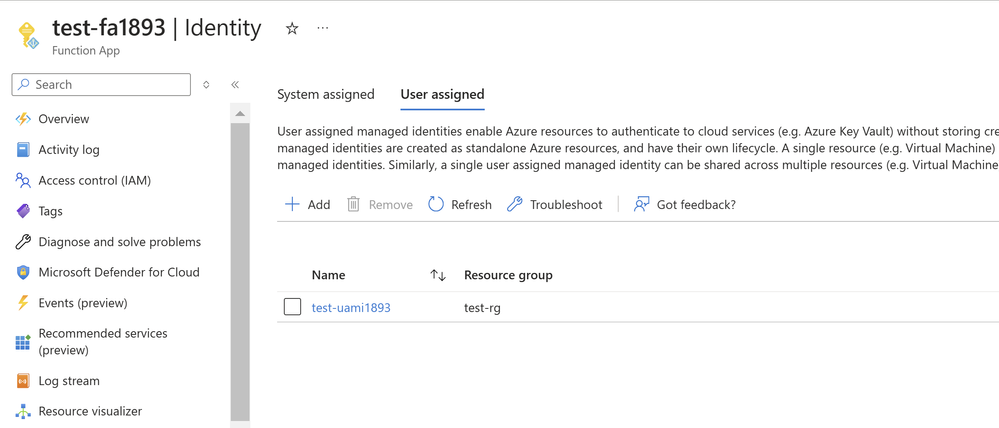
Task: Click the Events lightning bolt icon
Action: point(23,303)
